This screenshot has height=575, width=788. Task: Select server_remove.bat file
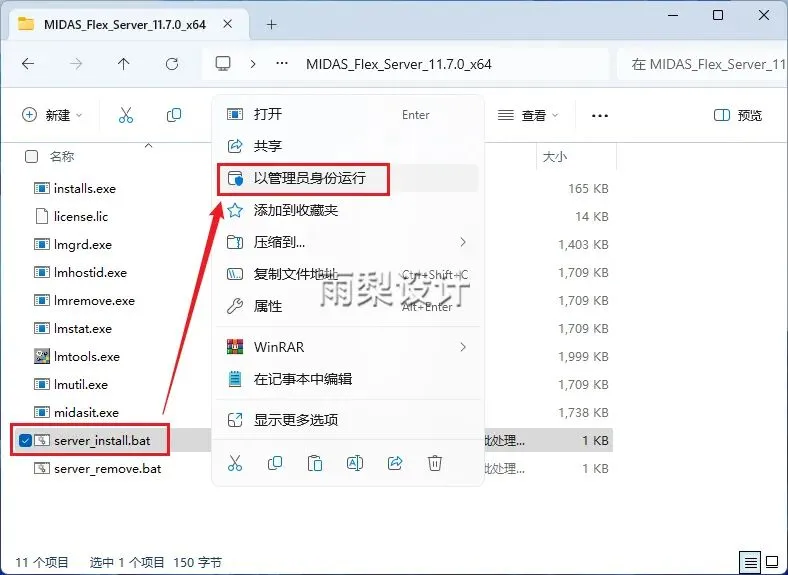coord(108,469)
